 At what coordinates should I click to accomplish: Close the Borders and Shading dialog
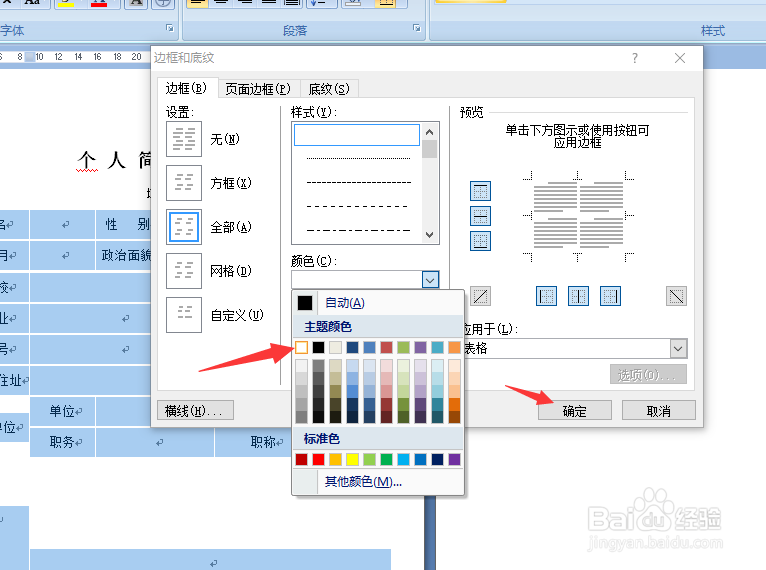point(680,58)
